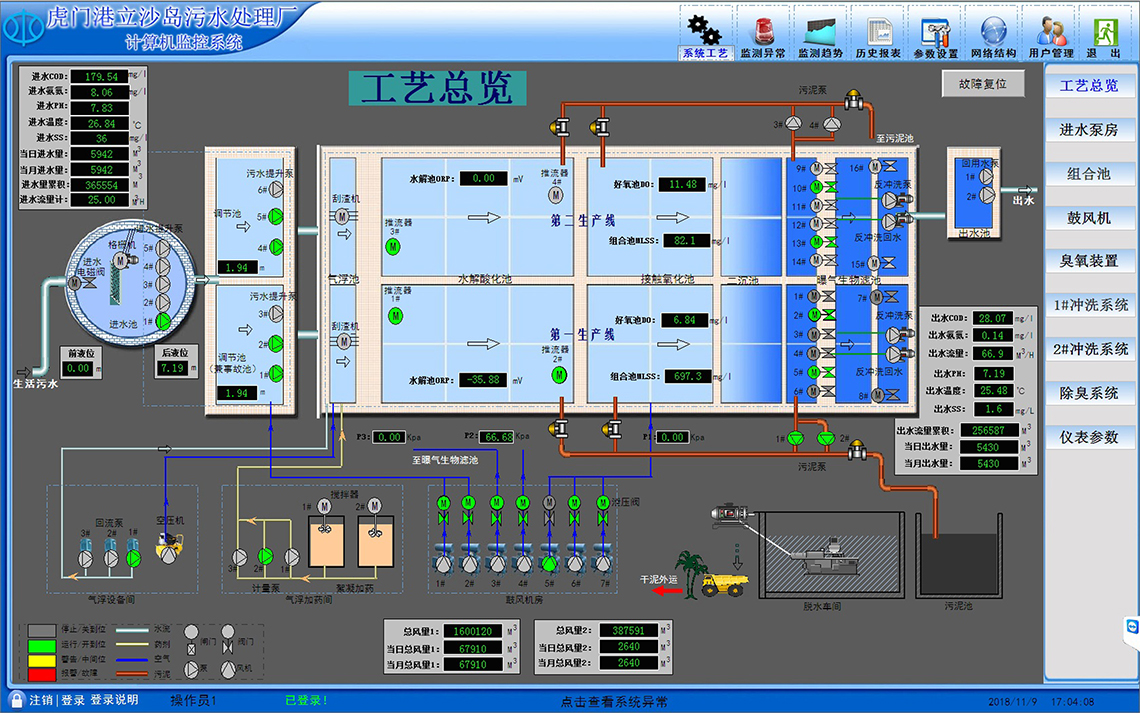Screen dimensions: 1140x713
Task: Toggle the running 2# 计量泵 metering pump
Action: [x=265, y=556]
